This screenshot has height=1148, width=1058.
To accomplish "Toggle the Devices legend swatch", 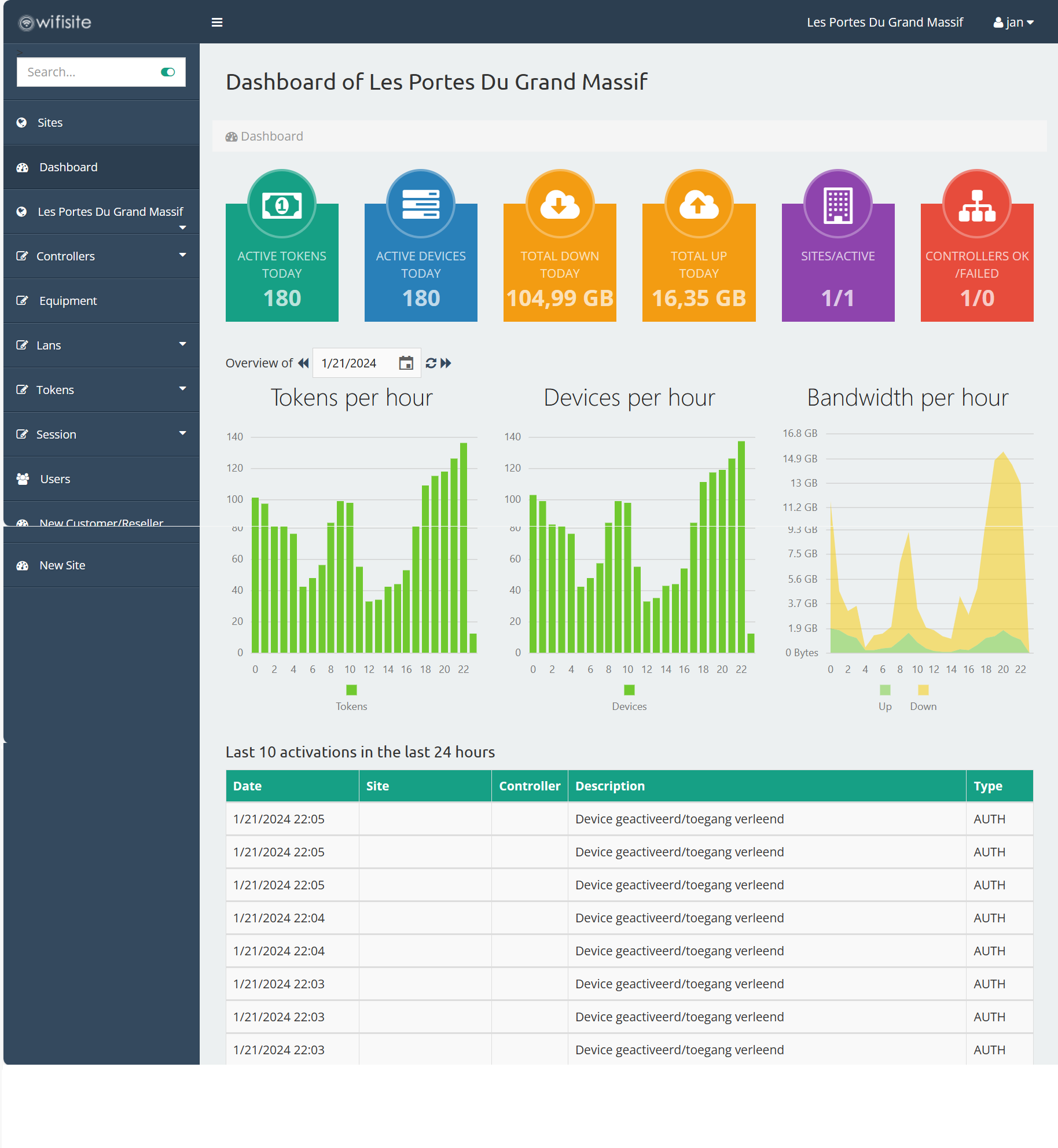I will [629, 690].
